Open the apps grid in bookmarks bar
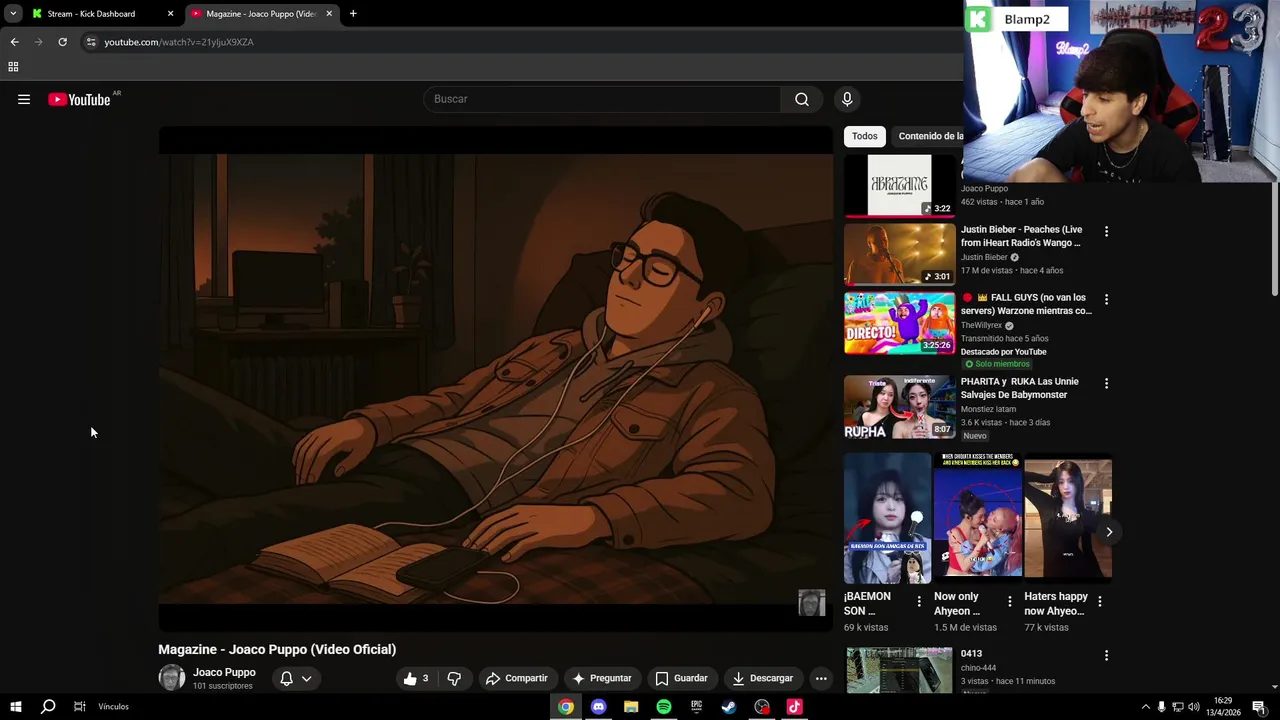 coord(13,67)
